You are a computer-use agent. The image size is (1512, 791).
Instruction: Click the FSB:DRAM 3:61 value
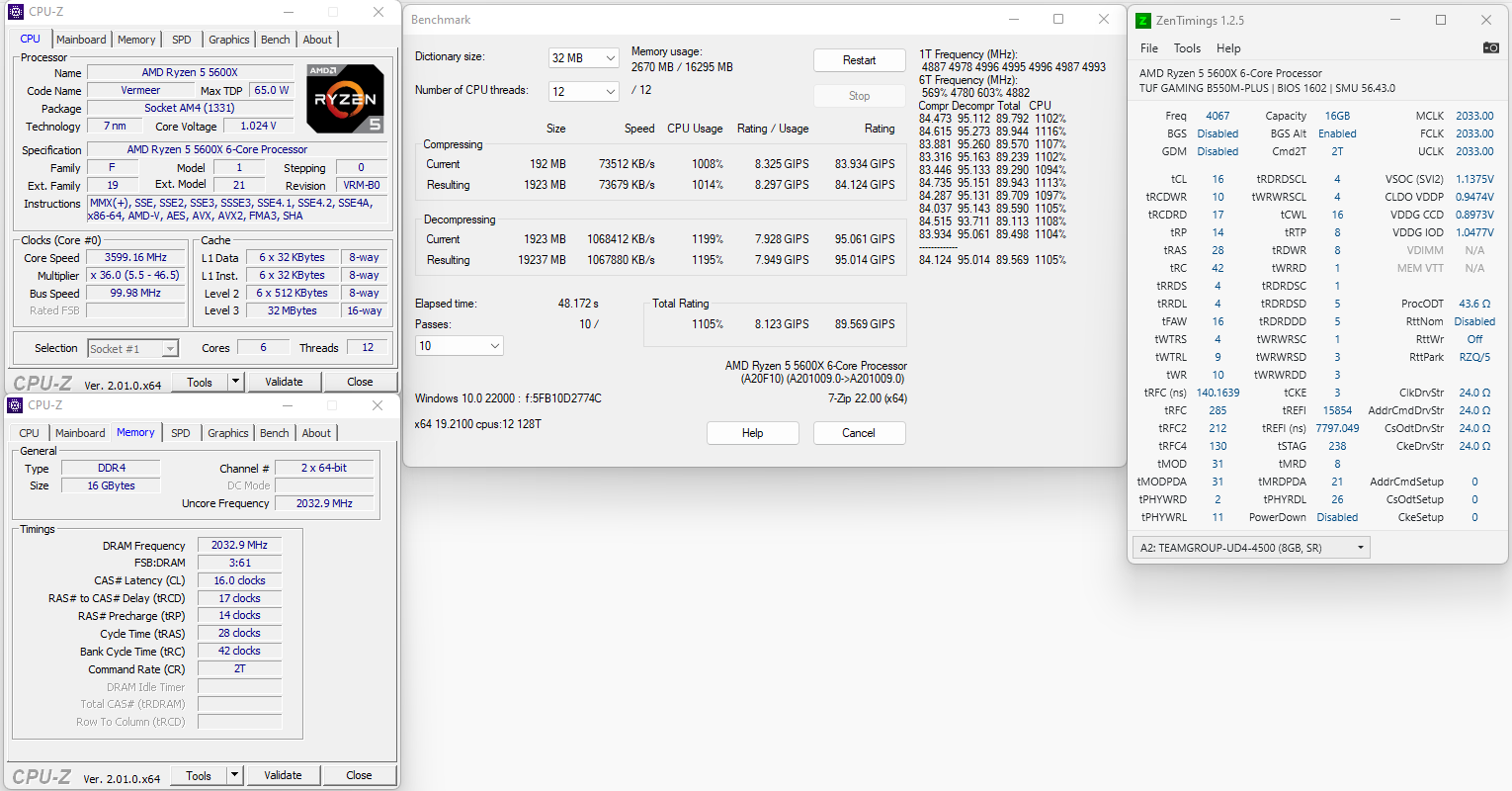point(239,563)
